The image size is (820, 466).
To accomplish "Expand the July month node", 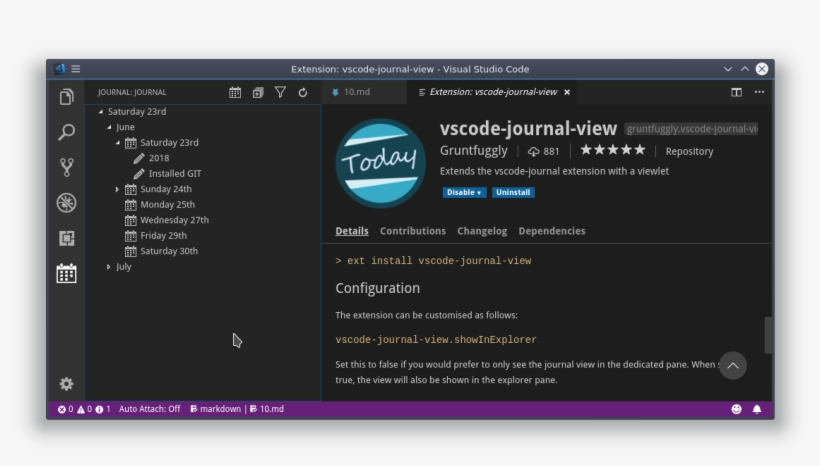I will pyautogui.click(x=109, y=267).
